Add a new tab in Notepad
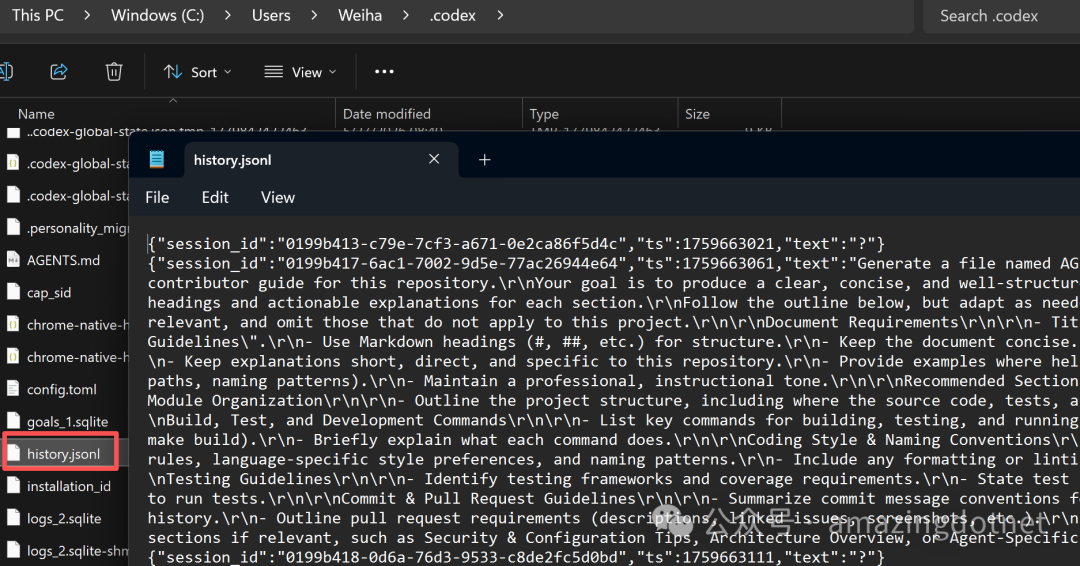 point(484,160)
